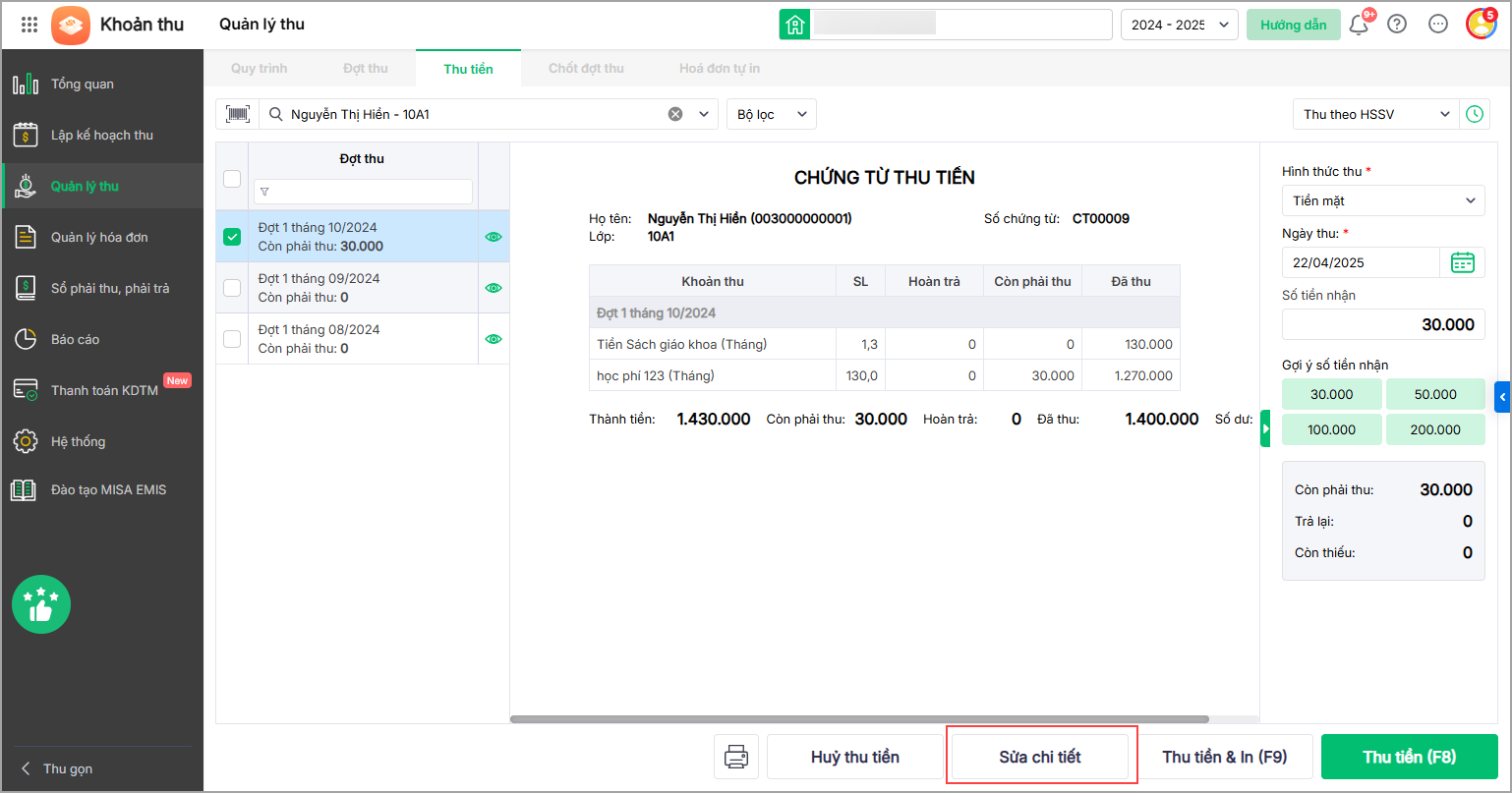
Task: Choose the 200.000 suggested amount
Action: click(x=1435, y=429)
